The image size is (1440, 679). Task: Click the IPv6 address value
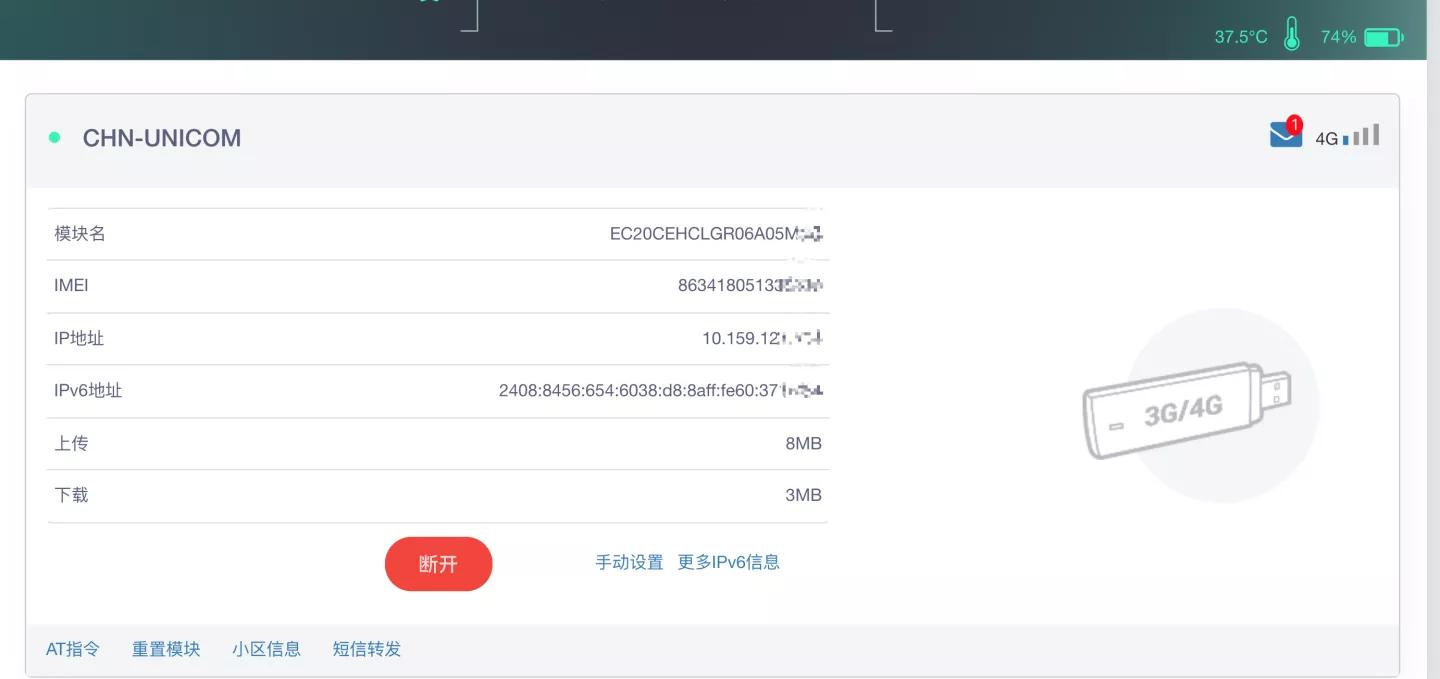click(660, 390)
